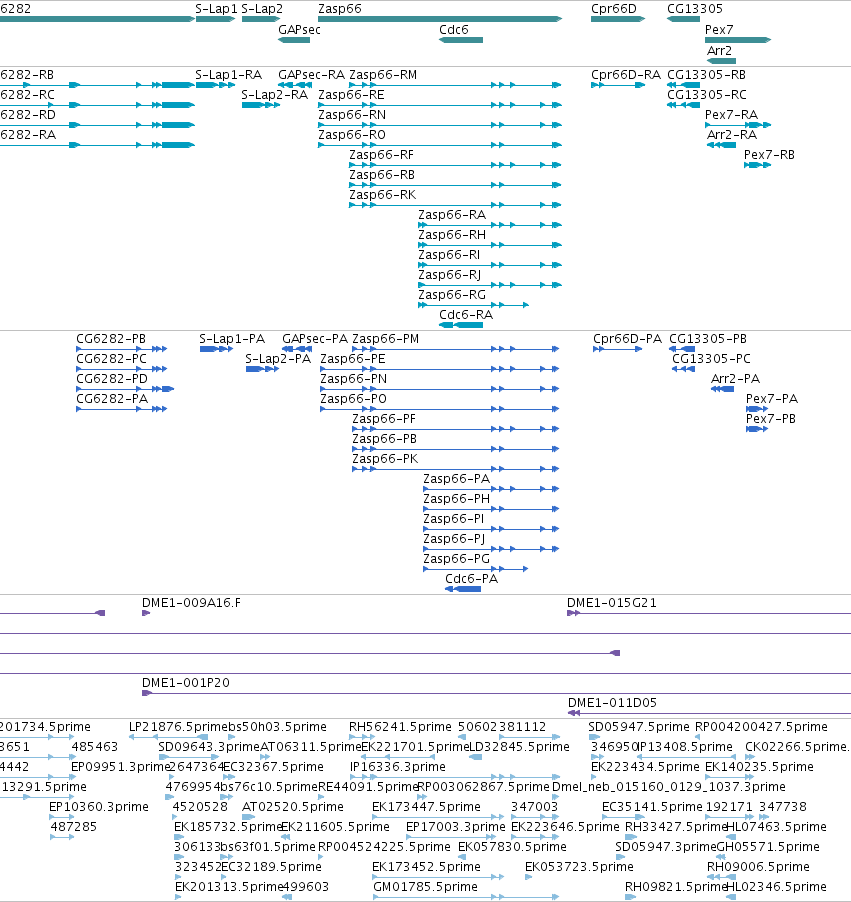The width and height of the screenshot is (851, 902).
Task: Select protein CG6282-PD
Action: (125, 389)
